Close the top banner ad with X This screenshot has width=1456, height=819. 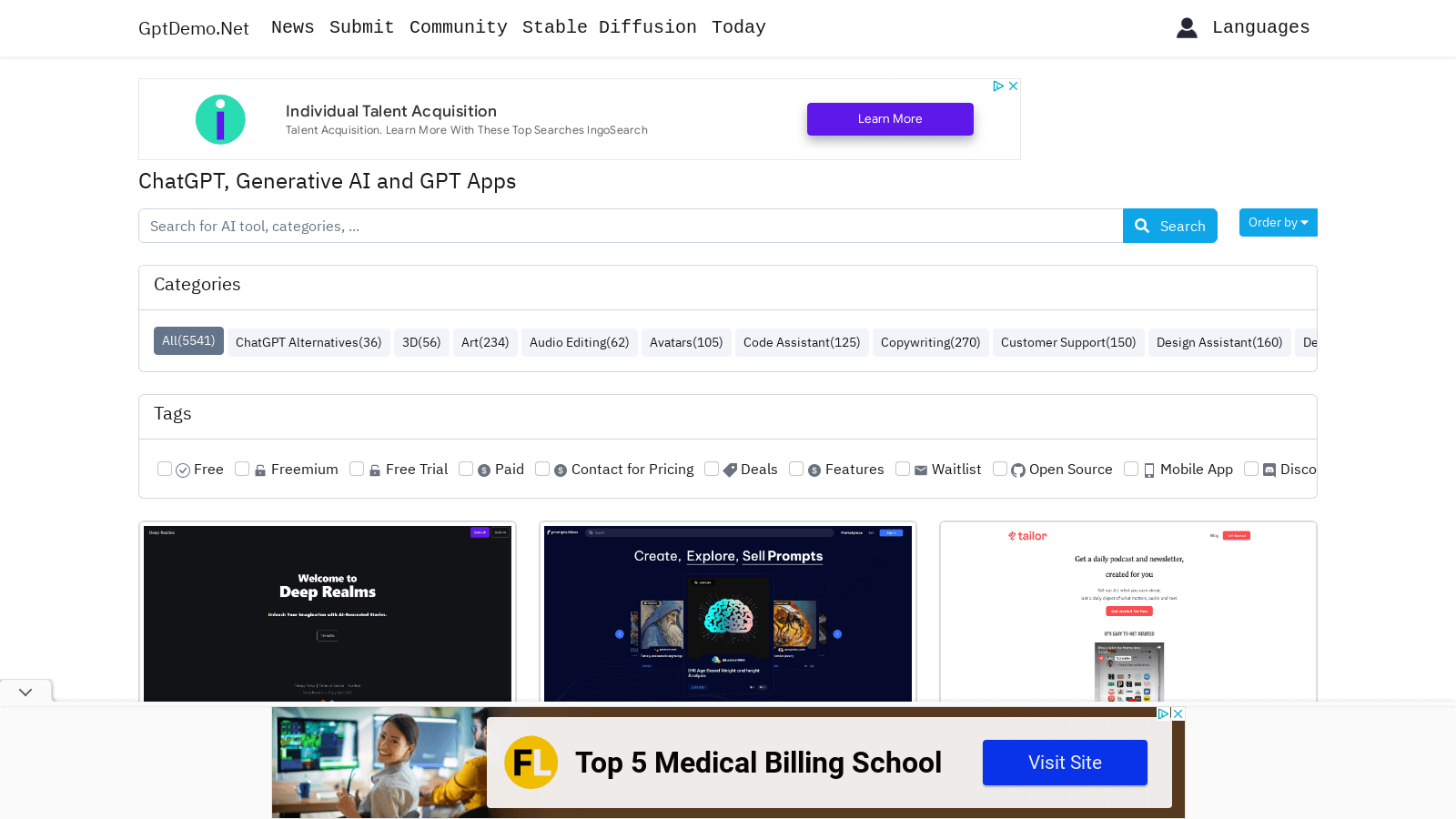point(1013,86)
